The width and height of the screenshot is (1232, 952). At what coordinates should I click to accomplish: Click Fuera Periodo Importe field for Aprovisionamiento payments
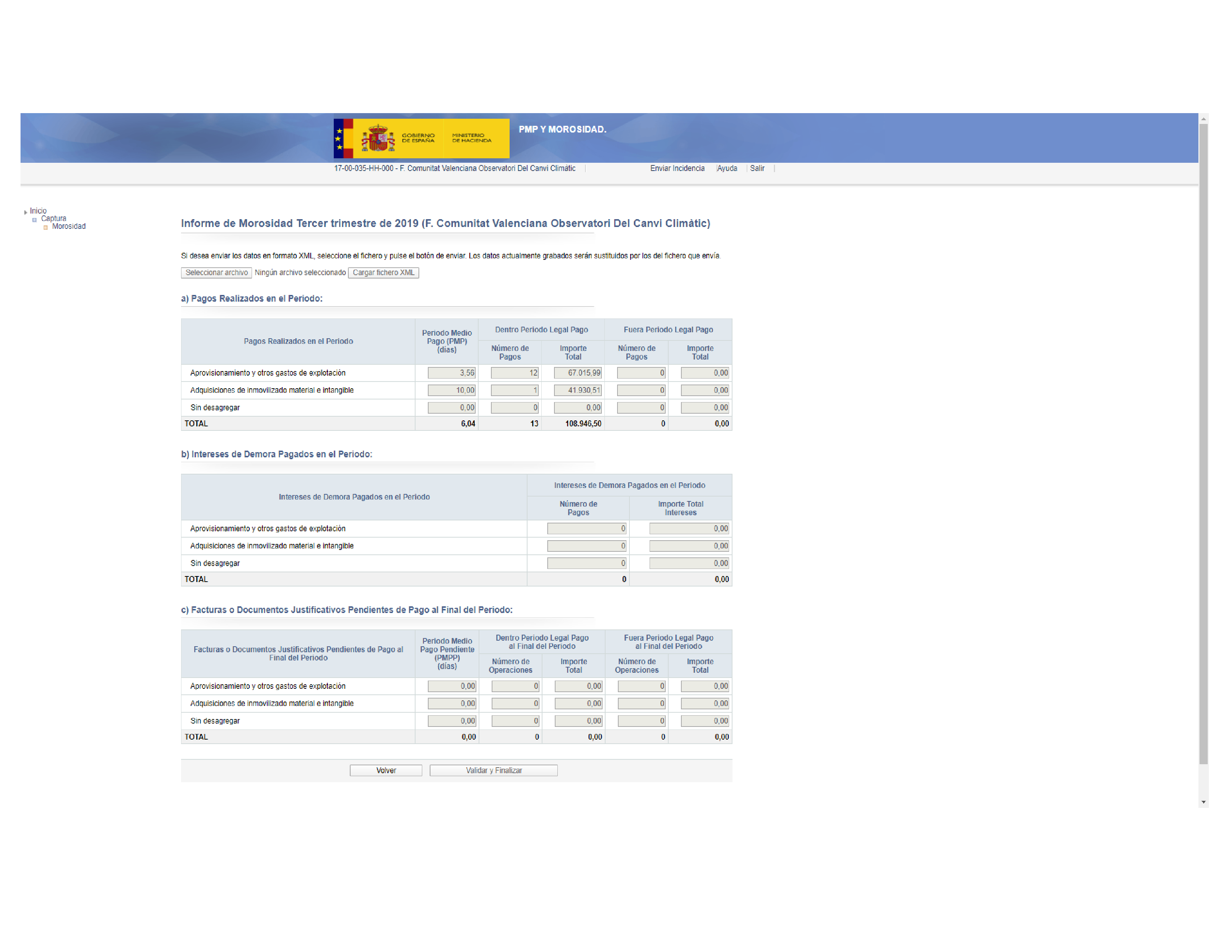pyautogui.click(x=704, y=373)
